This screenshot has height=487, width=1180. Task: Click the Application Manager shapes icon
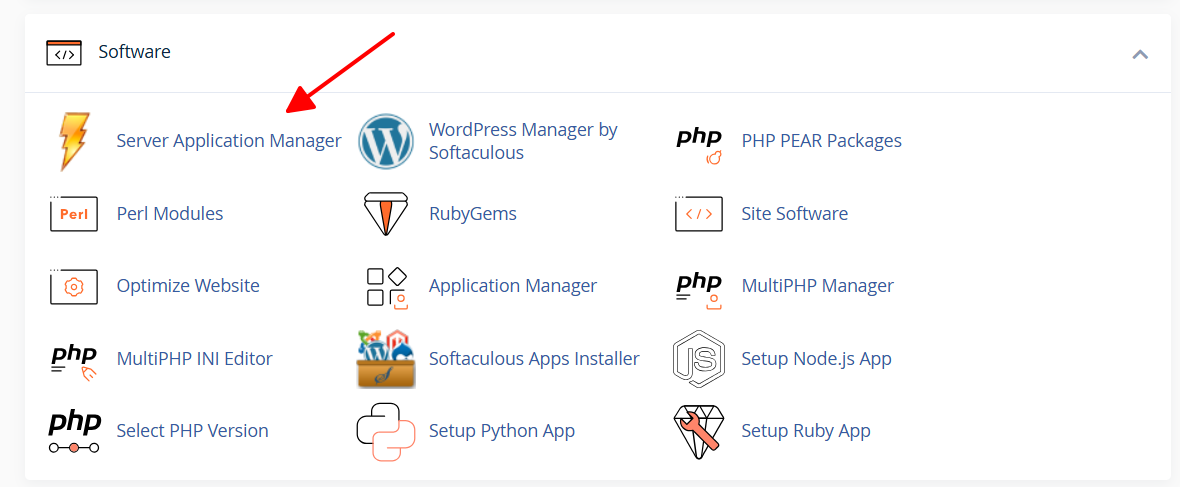click(387, 287)
